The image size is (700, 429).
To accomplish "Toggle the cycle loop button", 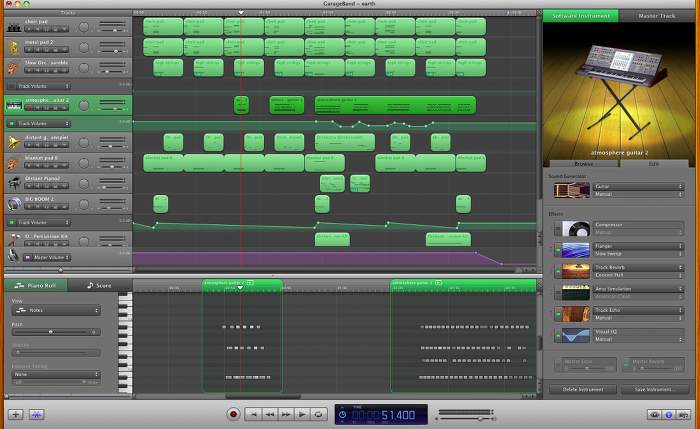I will [x=318, y=414].
